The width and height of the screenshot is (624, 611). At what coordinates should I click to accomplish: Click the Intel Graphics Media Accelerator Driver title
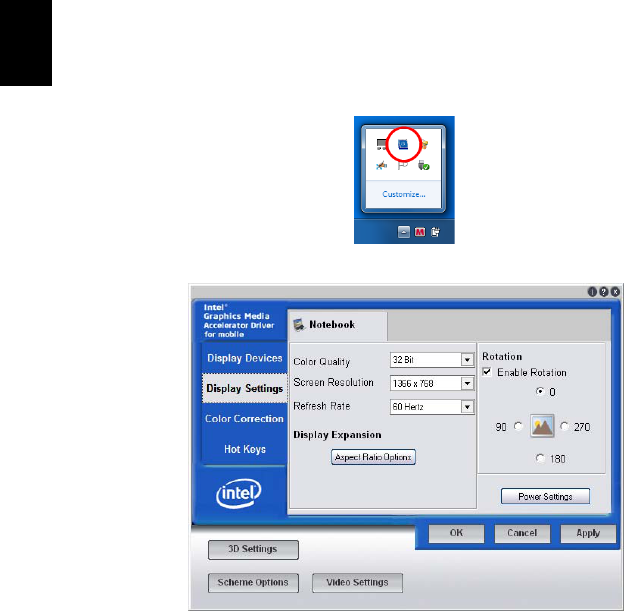(x=239, y=321)
